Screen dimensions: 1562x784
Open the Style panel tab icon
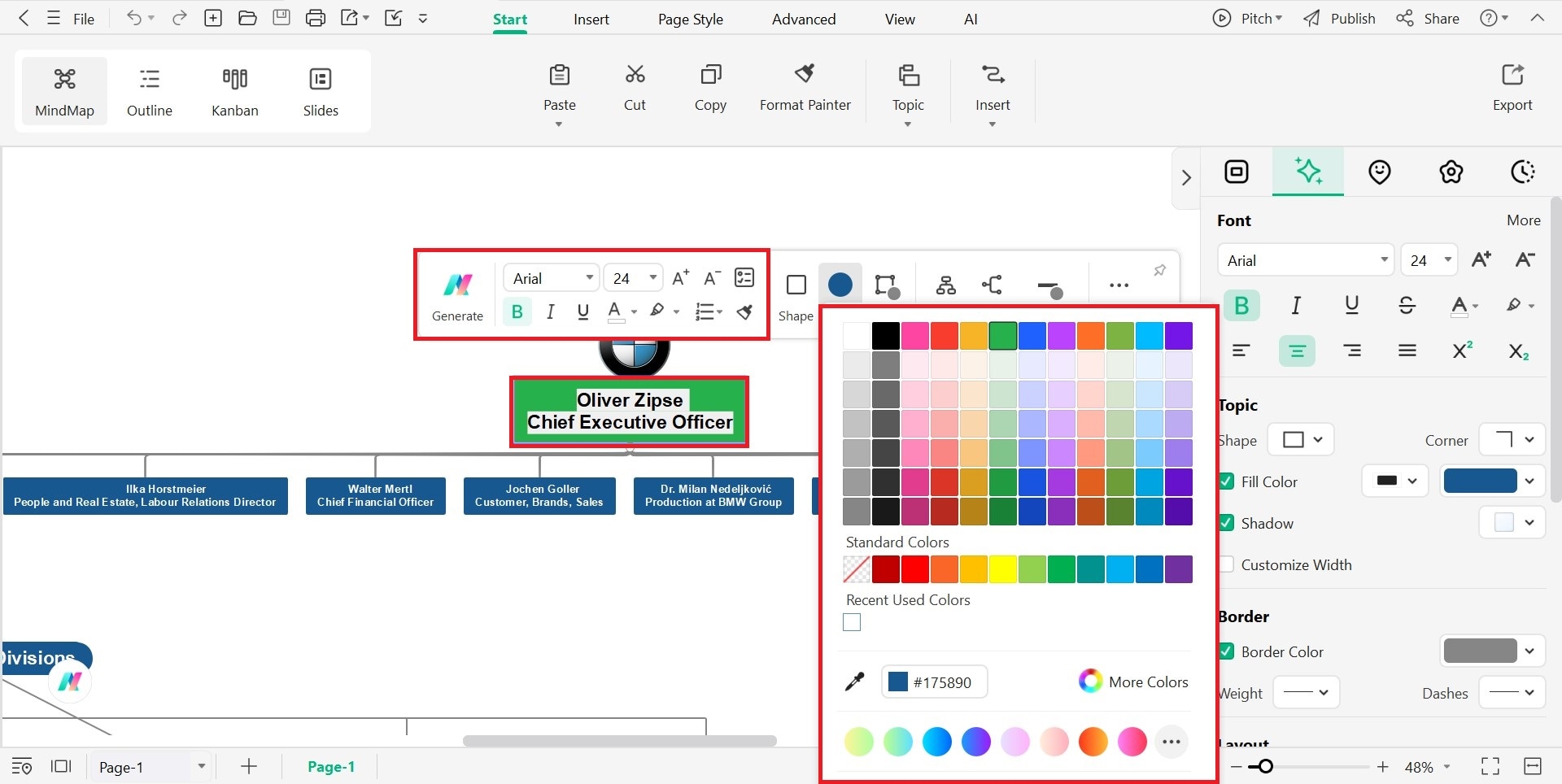tap(1237, 172)
